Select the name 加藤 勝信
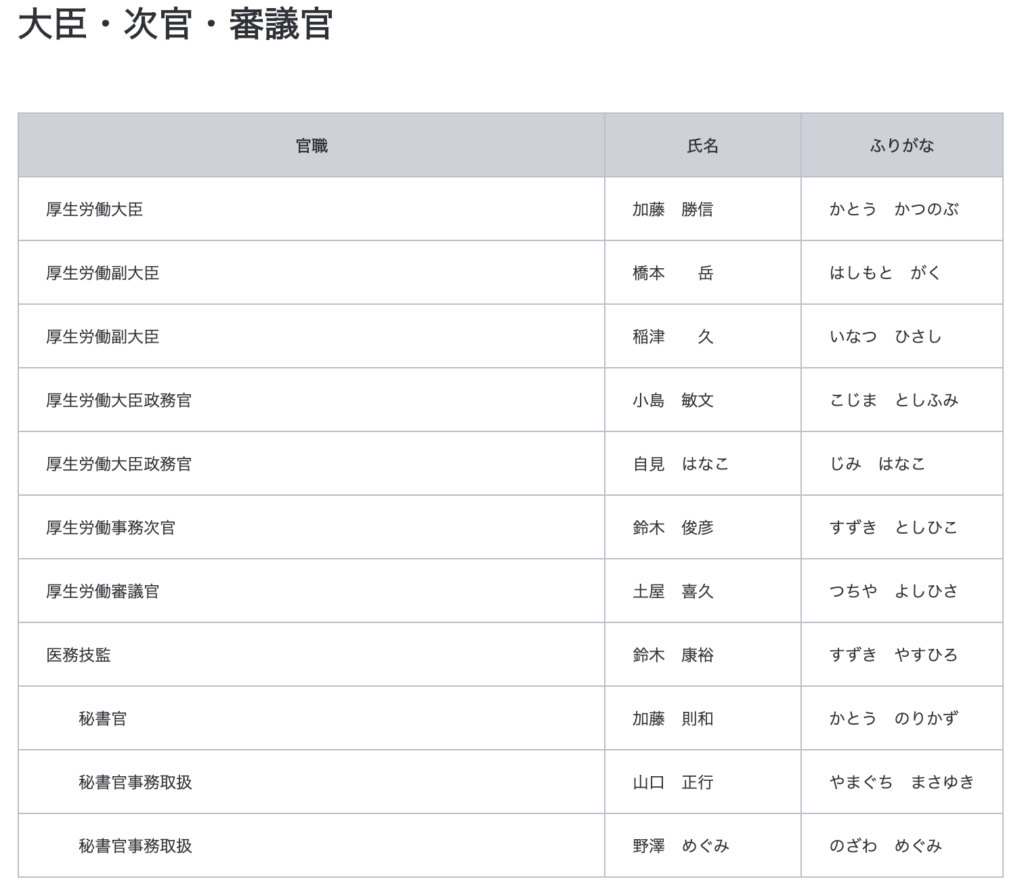This screenshot has width=1024, height=894. pyautogui.click(x=673, y=209)
